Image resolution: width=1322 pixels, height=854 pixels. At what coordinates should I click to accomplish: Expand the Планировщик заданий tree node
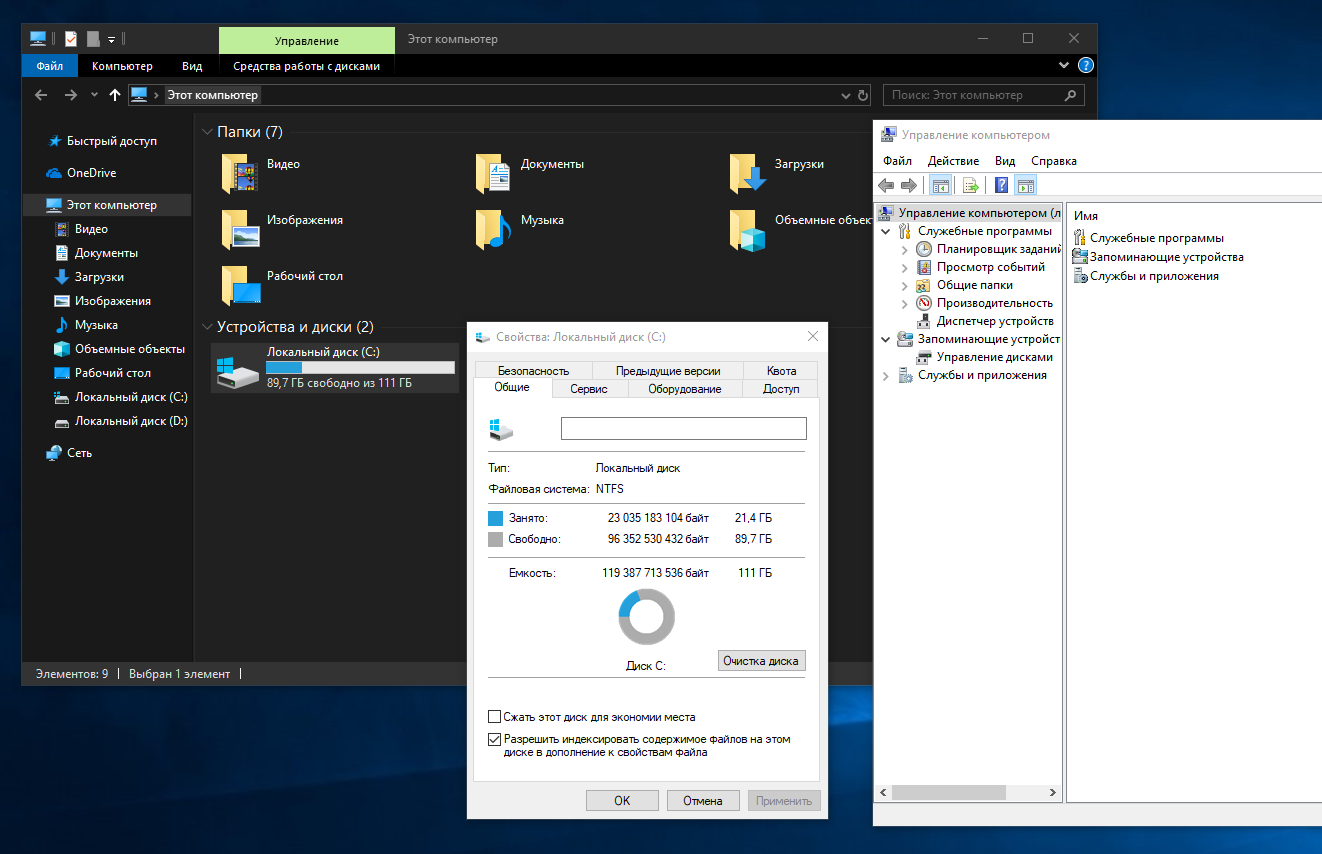904,249
